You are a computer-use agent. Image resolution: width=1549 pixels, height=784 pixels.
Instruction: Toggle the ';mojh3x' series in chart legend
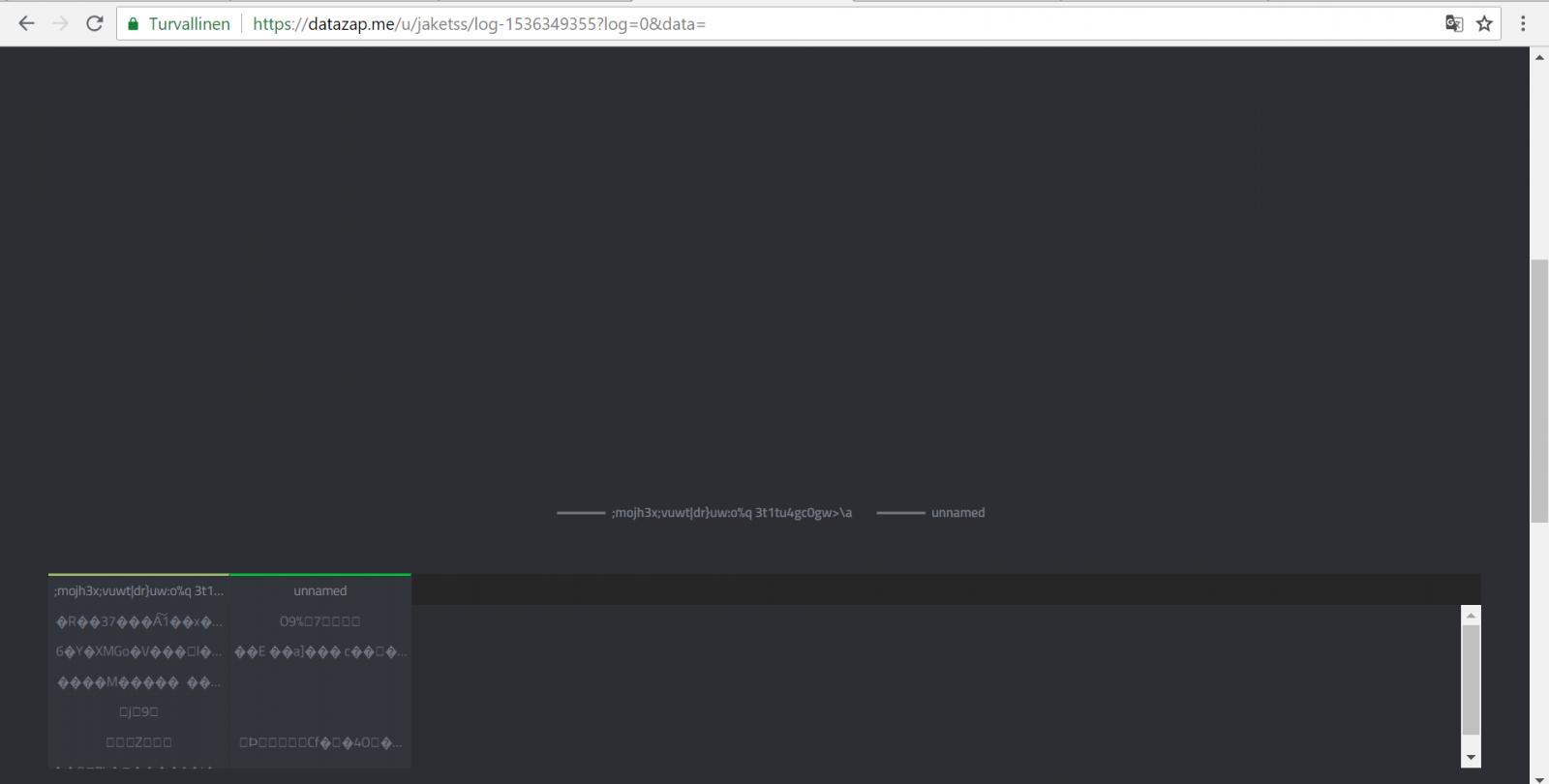[731, 513]
